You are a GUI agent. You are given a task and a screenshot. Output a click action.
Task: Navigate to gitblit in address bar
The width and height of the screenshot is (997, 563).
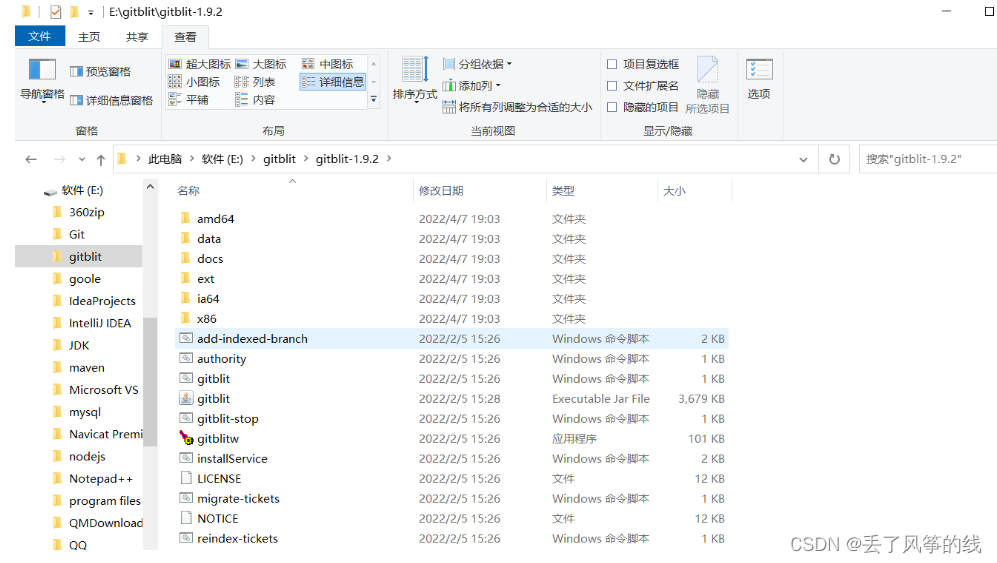tap(280, 159)
